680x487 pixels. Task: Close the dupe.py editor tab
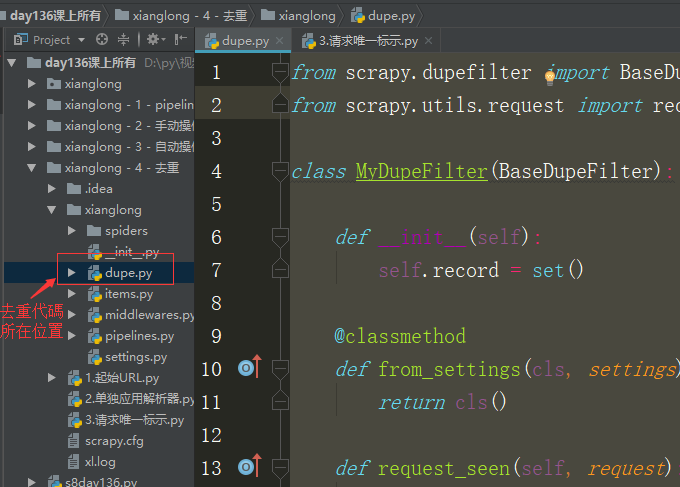(x=281, y=41)
